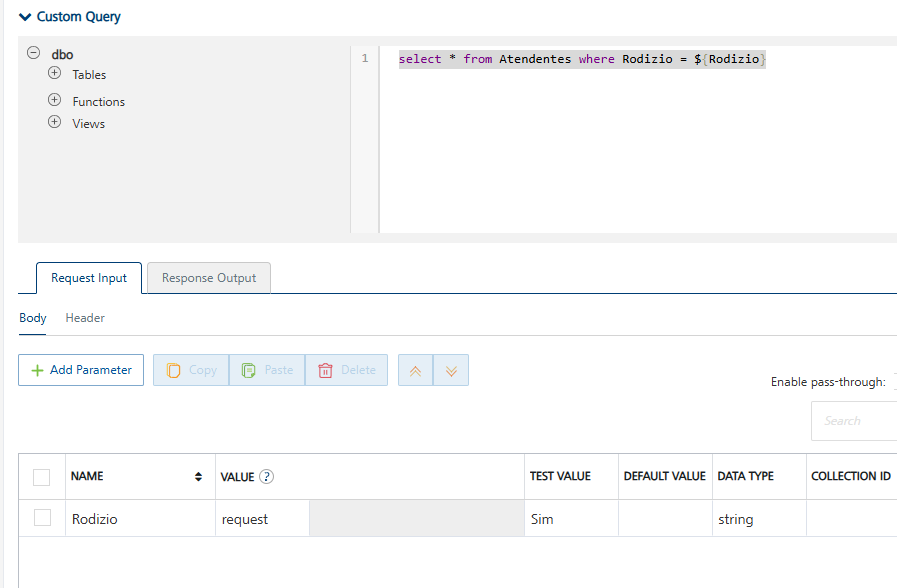
Task: Open the Body sub-tab
Action: [x=33, y=318]
